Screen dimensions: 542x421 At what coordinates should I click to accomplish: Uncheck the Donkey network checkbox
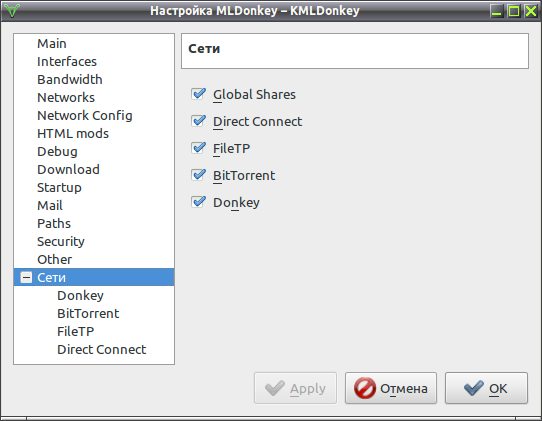(x=198, y=202)
